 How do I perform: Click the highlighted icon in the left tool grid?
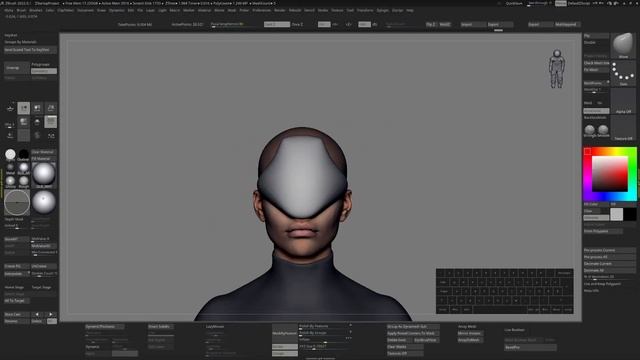point(24,108)
